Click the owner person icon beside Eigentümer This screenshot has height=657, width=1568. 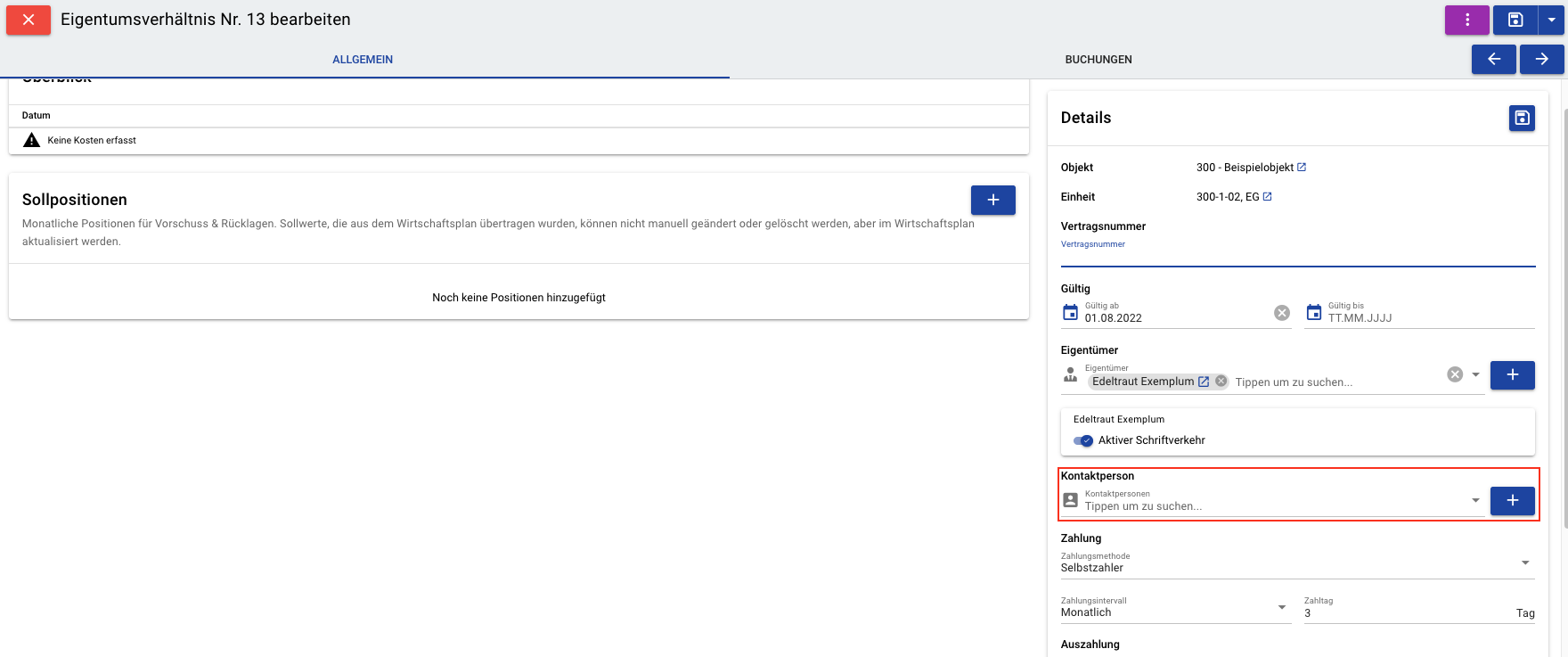[1071, 375]
